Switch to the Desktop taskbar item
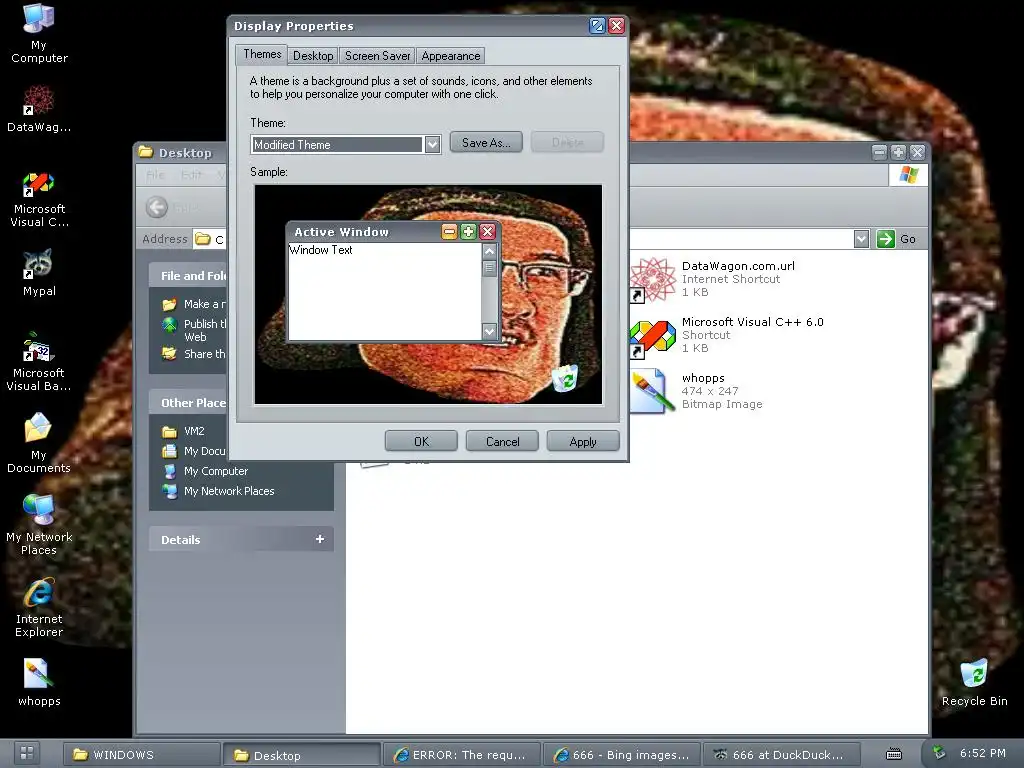Image resolution: width=1024 pixels, height=768 pixels. [x=302, y=755]
